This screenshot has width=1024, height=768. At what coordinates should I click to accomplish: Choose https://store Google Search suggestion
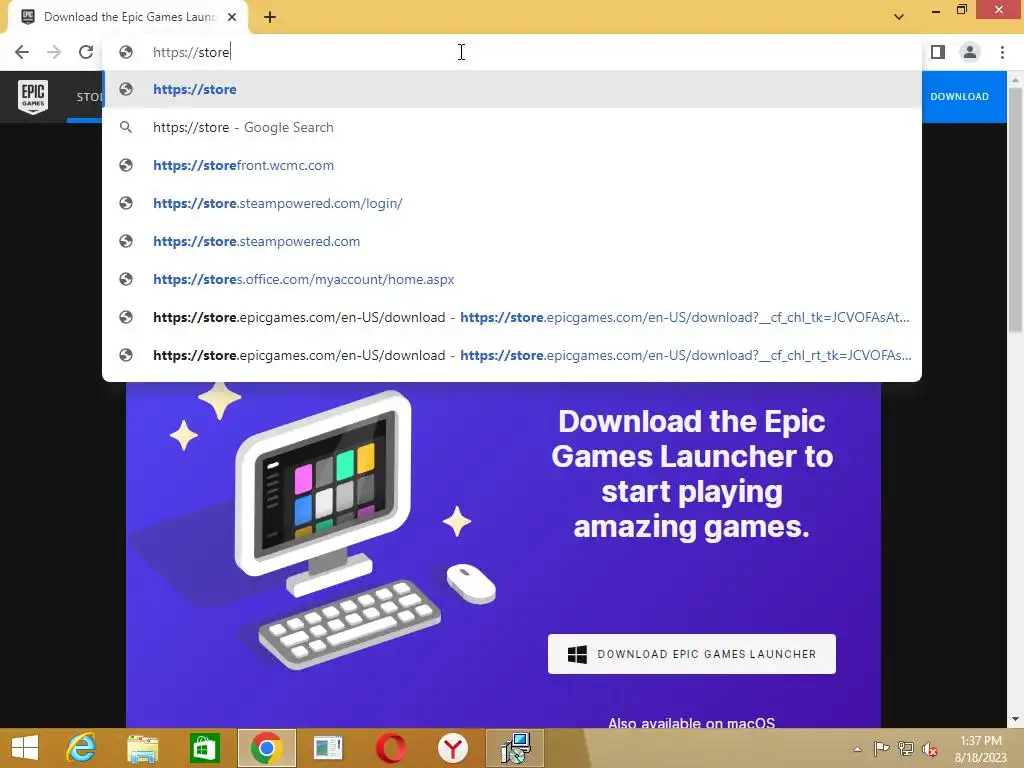point(512,127)
